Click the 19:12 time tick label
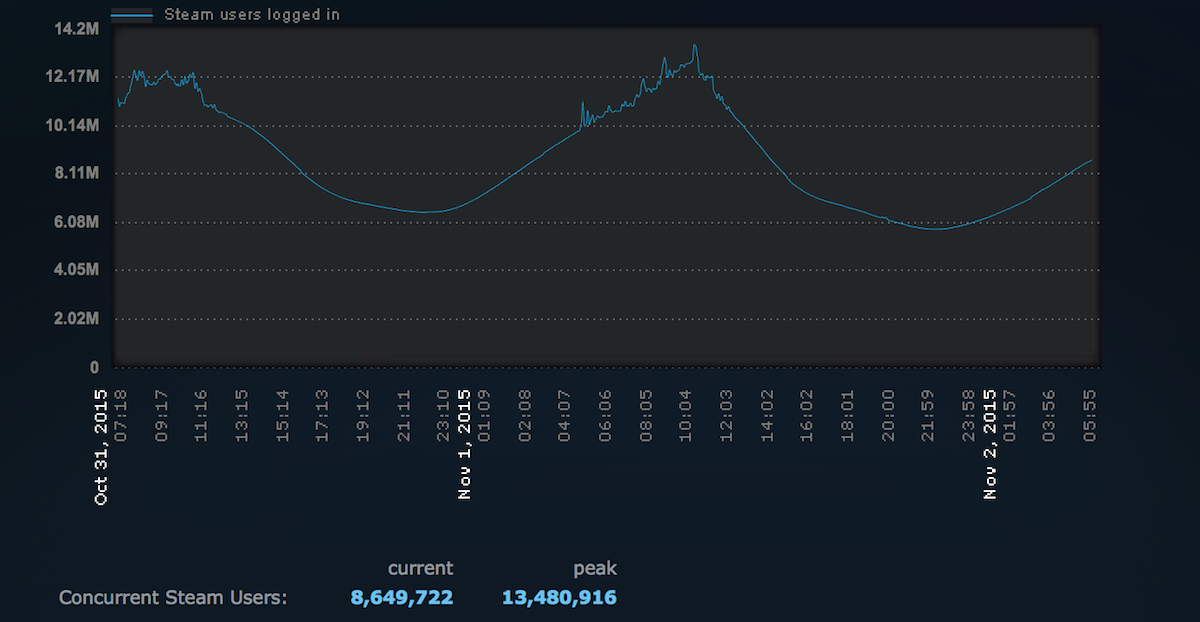The width and height of the screenshot is (1200, 622). (x=363, y=416)
